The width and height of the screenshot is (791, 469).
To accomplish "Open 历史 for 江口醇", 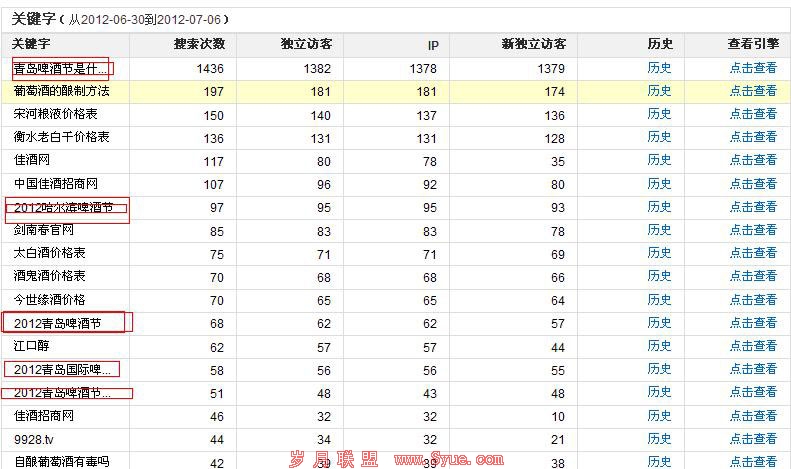I will click(x=659, y=346).
